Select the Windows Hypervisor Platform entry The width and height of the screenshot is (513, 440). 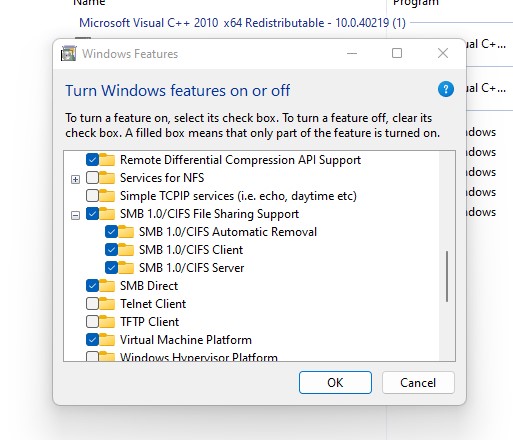point(199,357)
